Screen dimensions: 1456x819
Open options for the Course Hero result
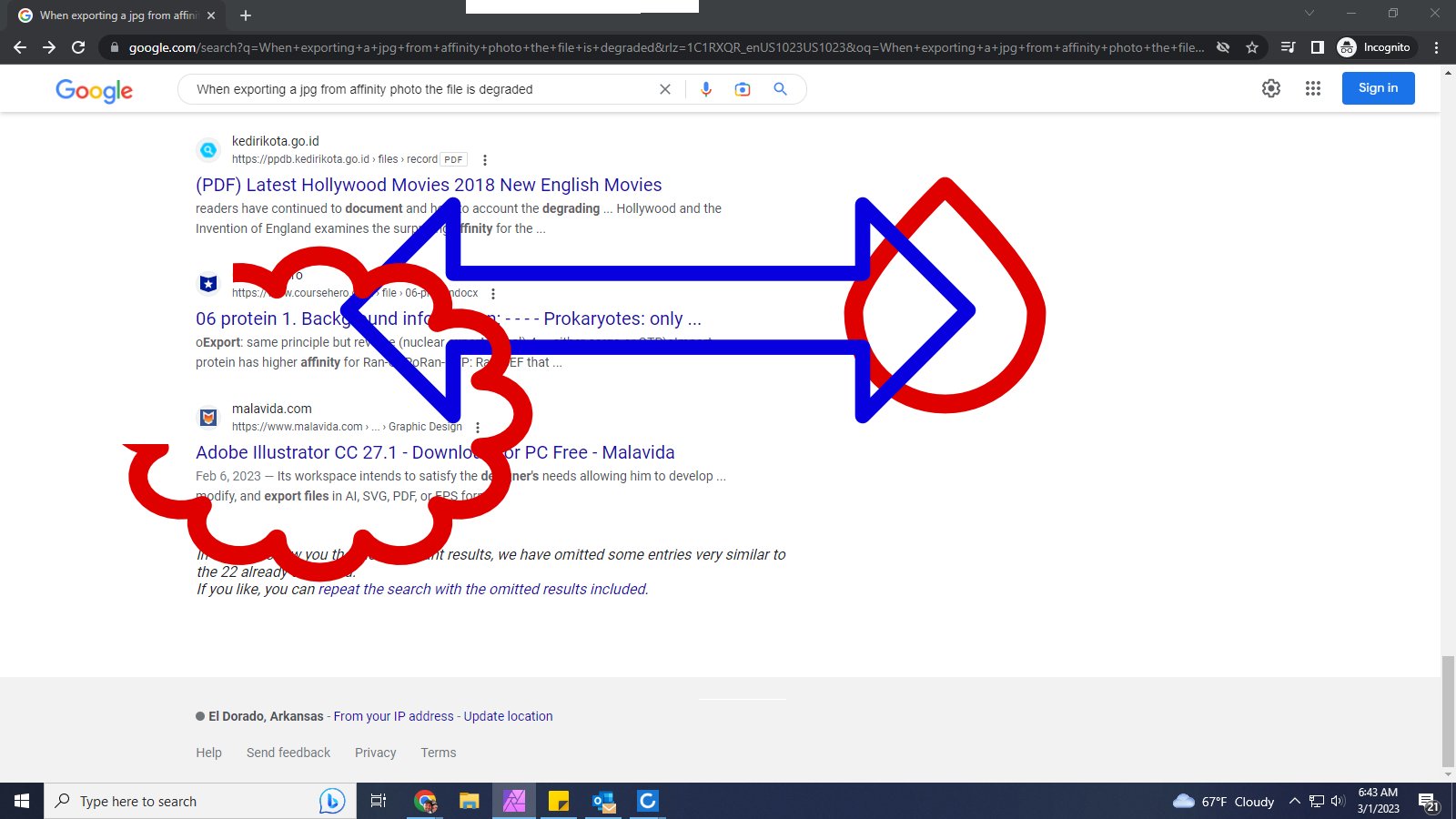tap(493, 294)
